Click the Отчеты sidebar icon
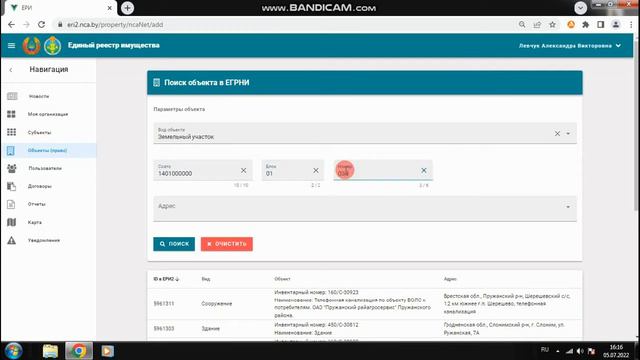Screen dimensions: 640x360 [11, 204]
